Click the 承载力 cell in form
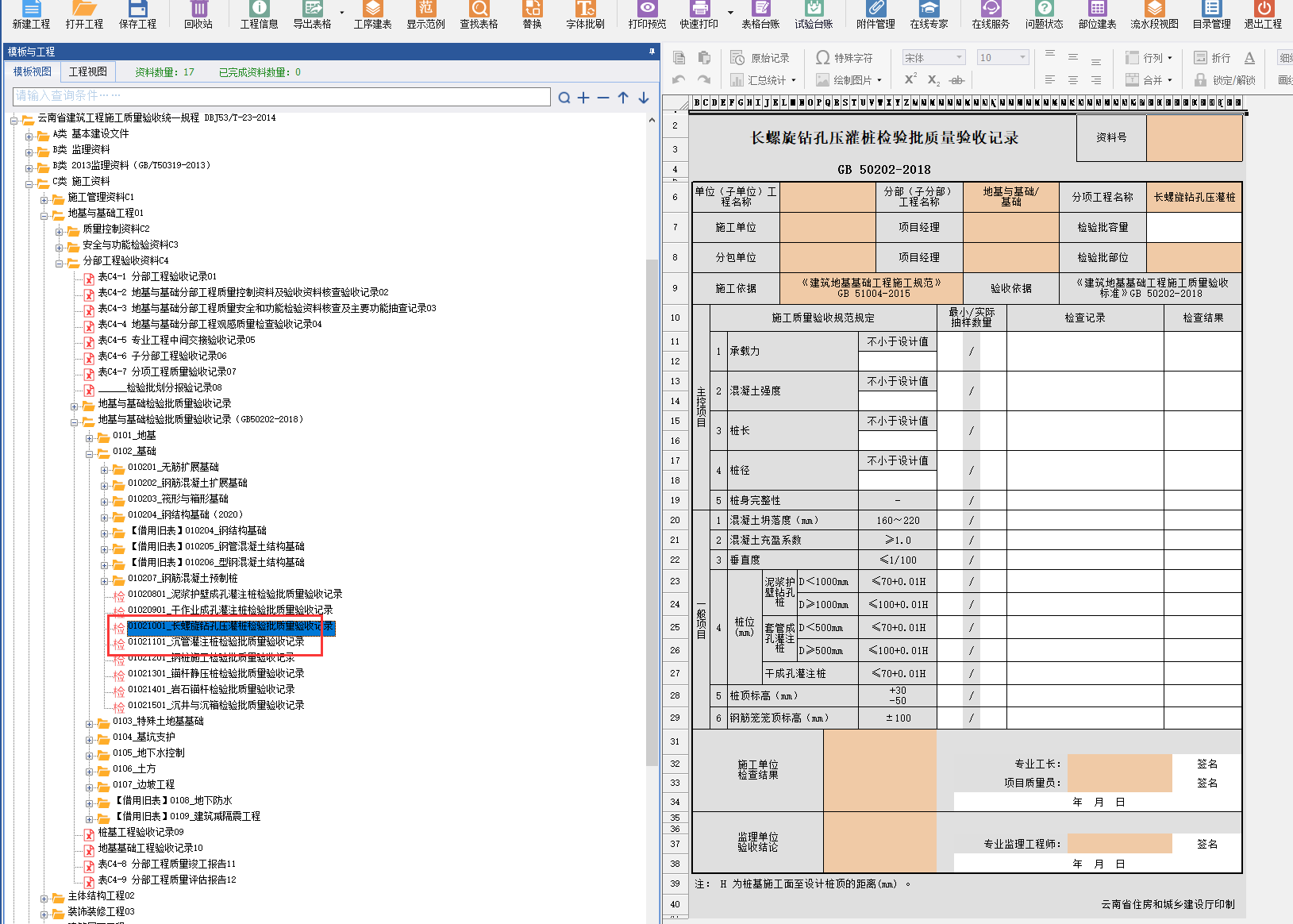 tap(792, 351)
